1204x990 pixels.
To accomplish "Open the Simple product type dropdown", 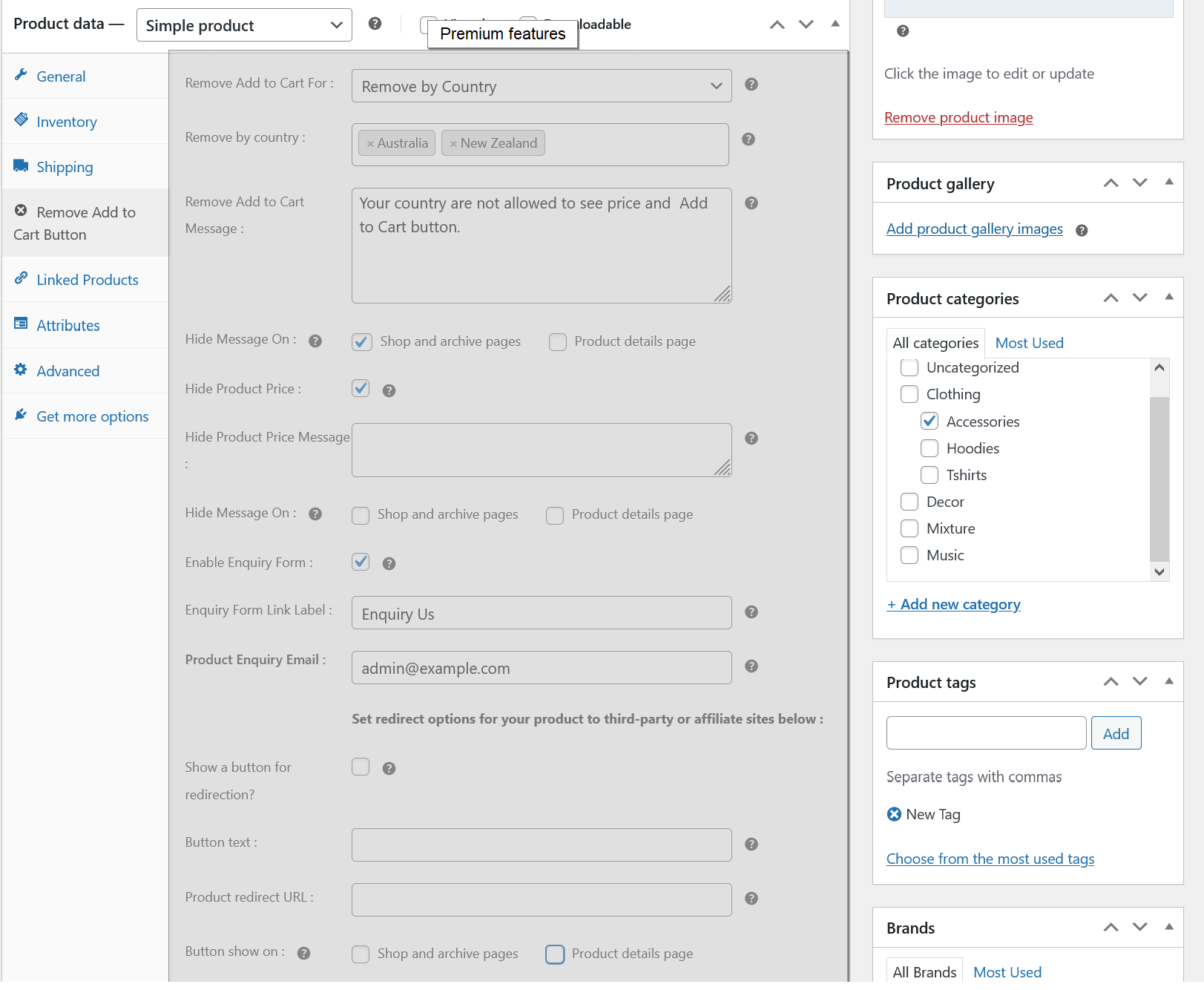I will 244,25.
